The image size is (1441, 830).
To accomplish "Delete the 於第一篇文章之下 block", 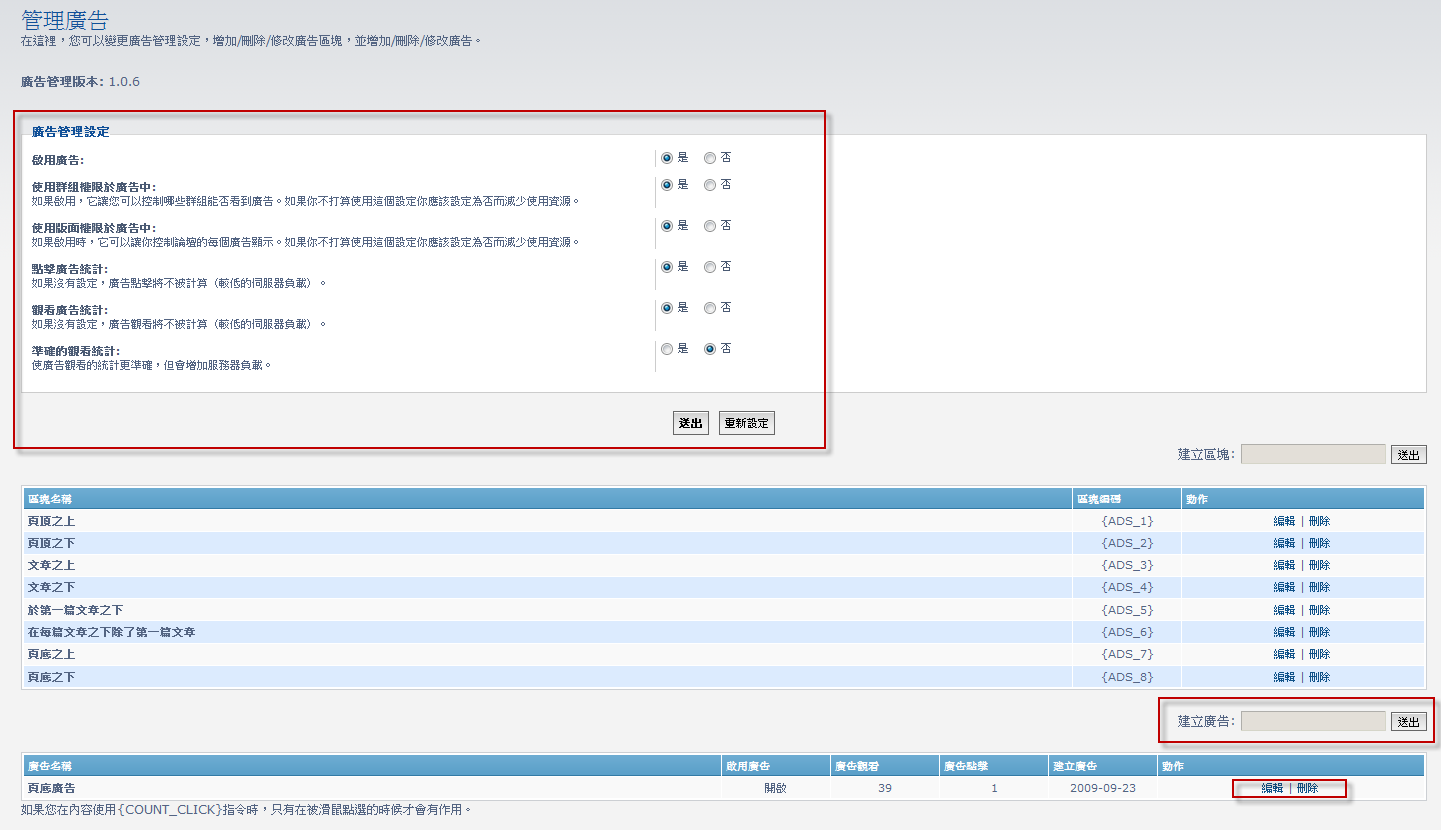I will coord(1319,610).
